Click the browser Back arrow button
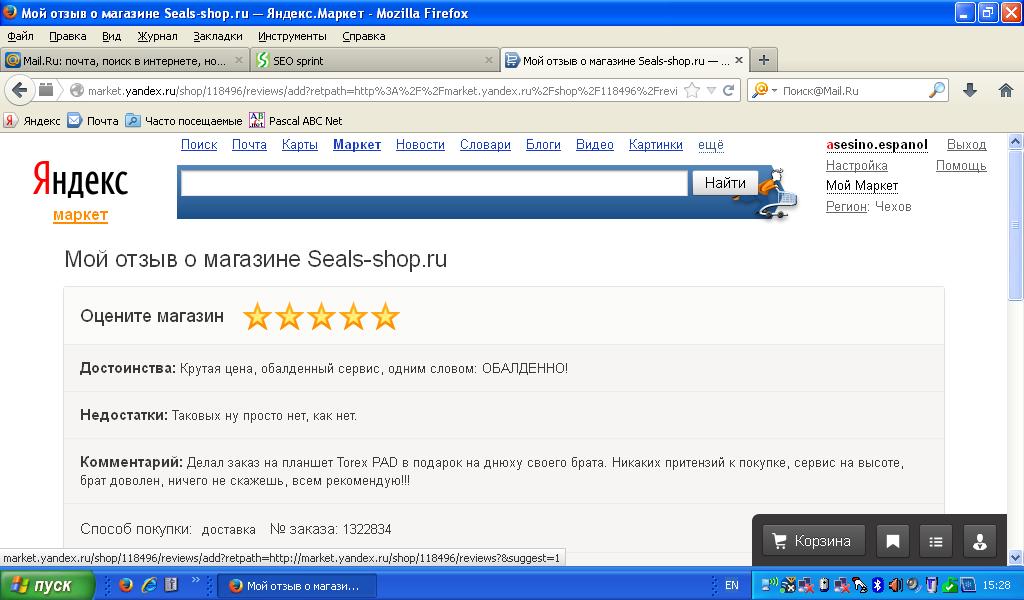 19,90
